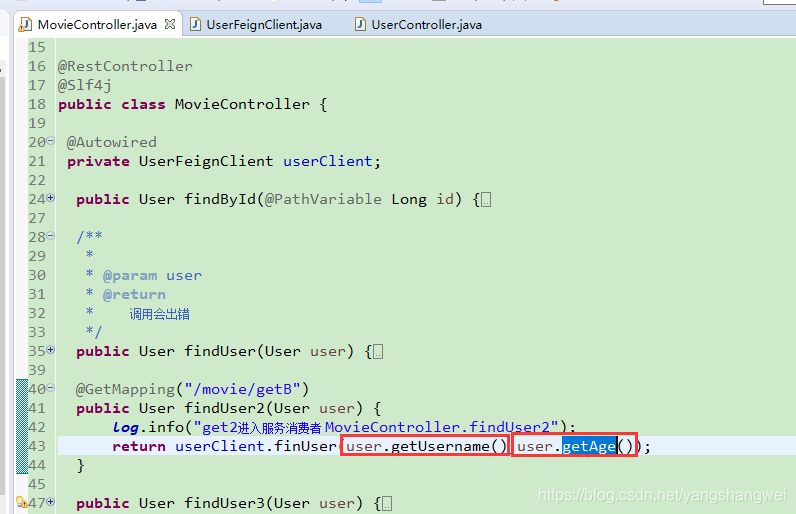
Task: Click the UserFeignClient.java file icon
Action: coord(195,24)
